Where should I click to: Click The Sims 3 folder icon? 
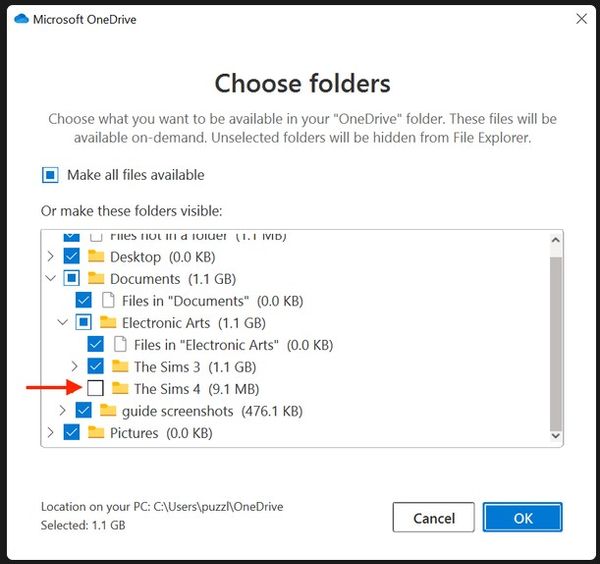(x=120, y=367)
